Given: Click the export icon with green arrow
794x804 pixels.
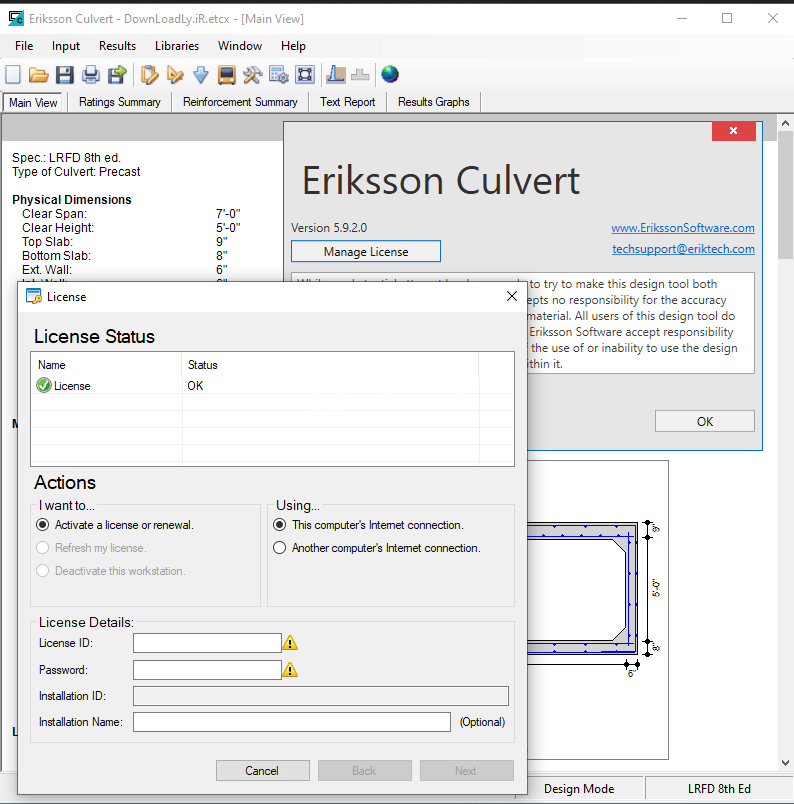Looking at the screenshot, I should (117, 75).
